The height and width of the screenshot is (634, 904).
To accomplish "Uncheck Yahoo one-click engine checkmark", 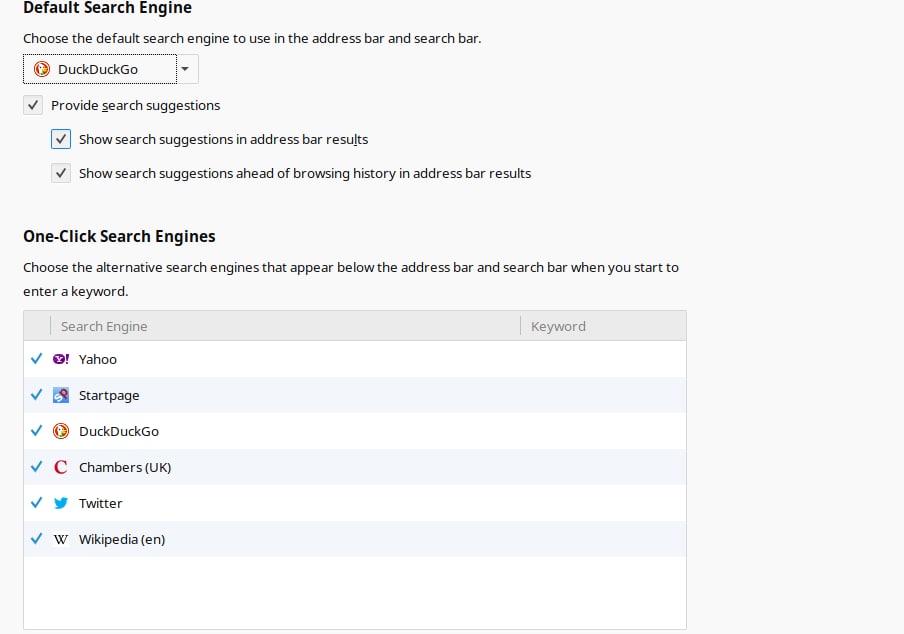I will click(36, 359).
